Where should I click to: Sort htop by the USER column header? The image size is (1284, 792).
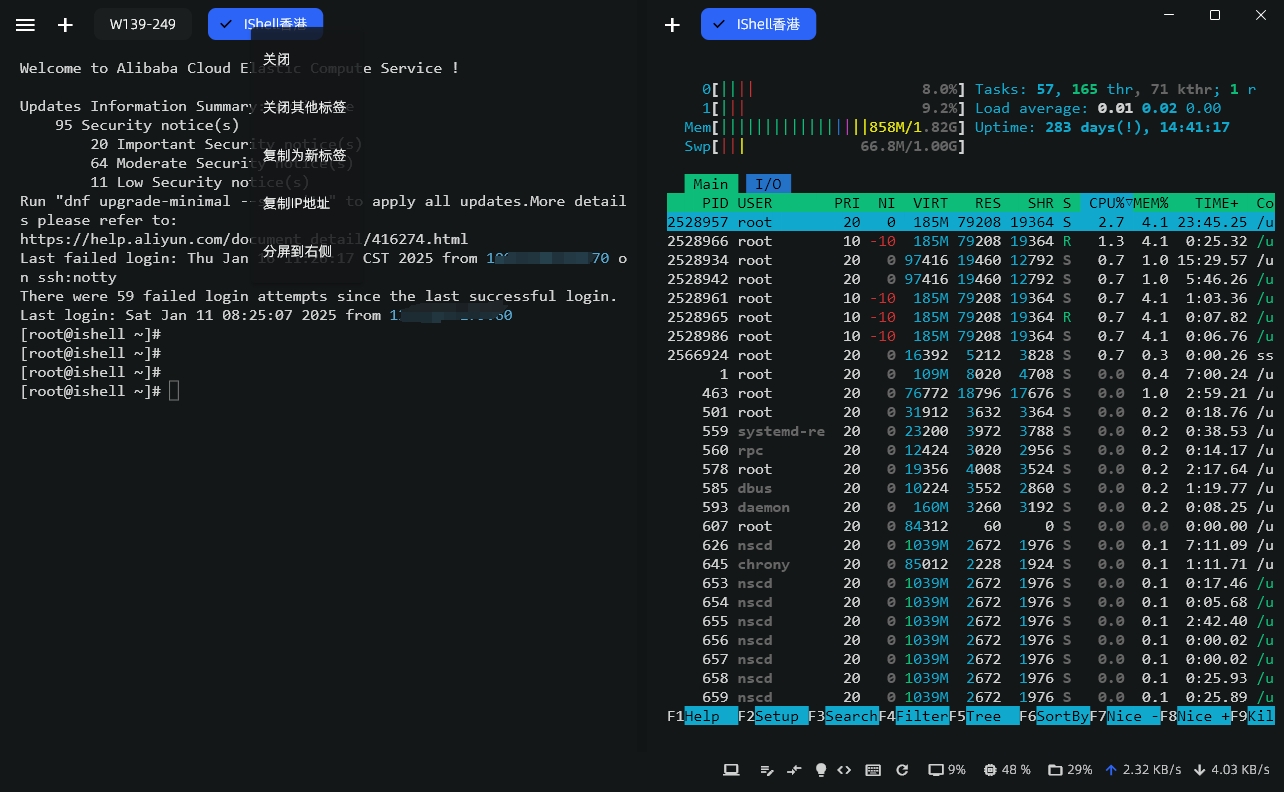pos(755,202)
